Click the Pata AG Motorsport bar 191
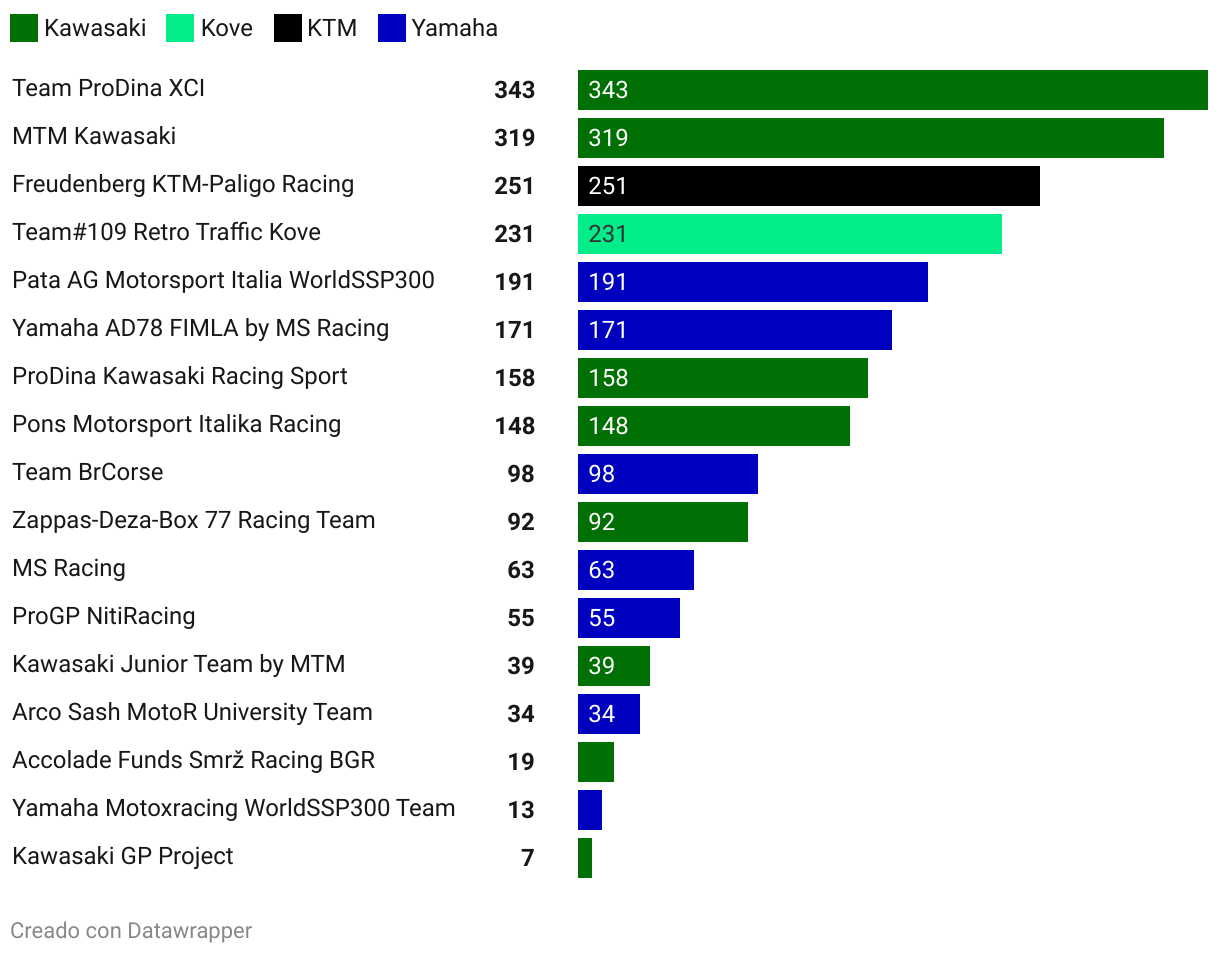 click(752, 282)
